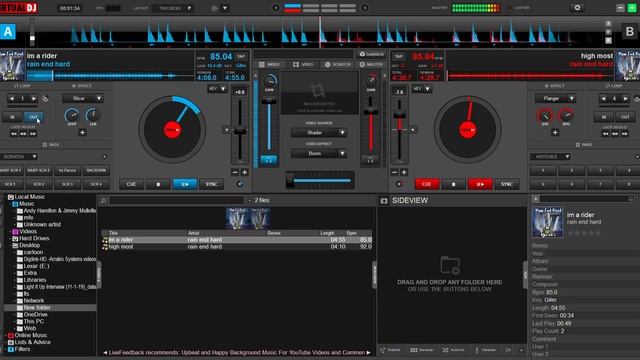Play or pause deck A
Image resolution: width=640 pixels, height=360 pixels.
[x=185, y=184]
